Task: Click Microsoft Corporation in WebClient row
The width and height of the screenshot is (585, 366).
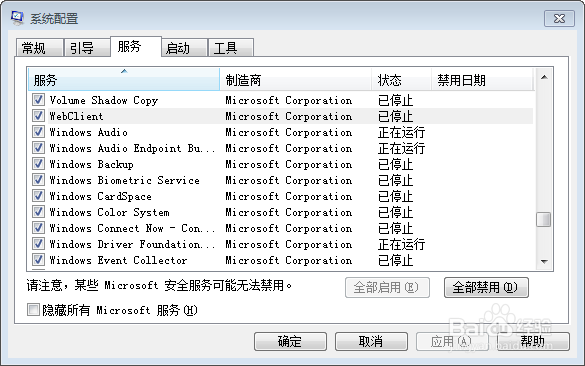Action: pyautogui.click(x=288, y=116)
